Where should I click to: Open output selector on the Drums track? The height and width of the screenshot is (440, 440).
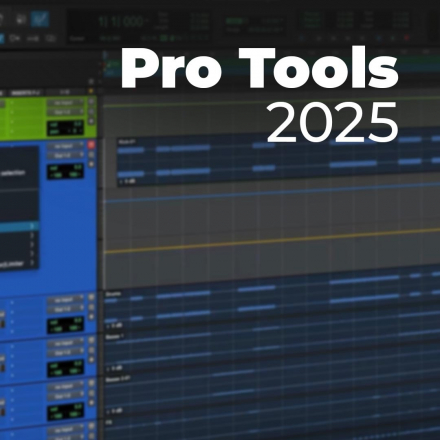(x=65, y=309)
